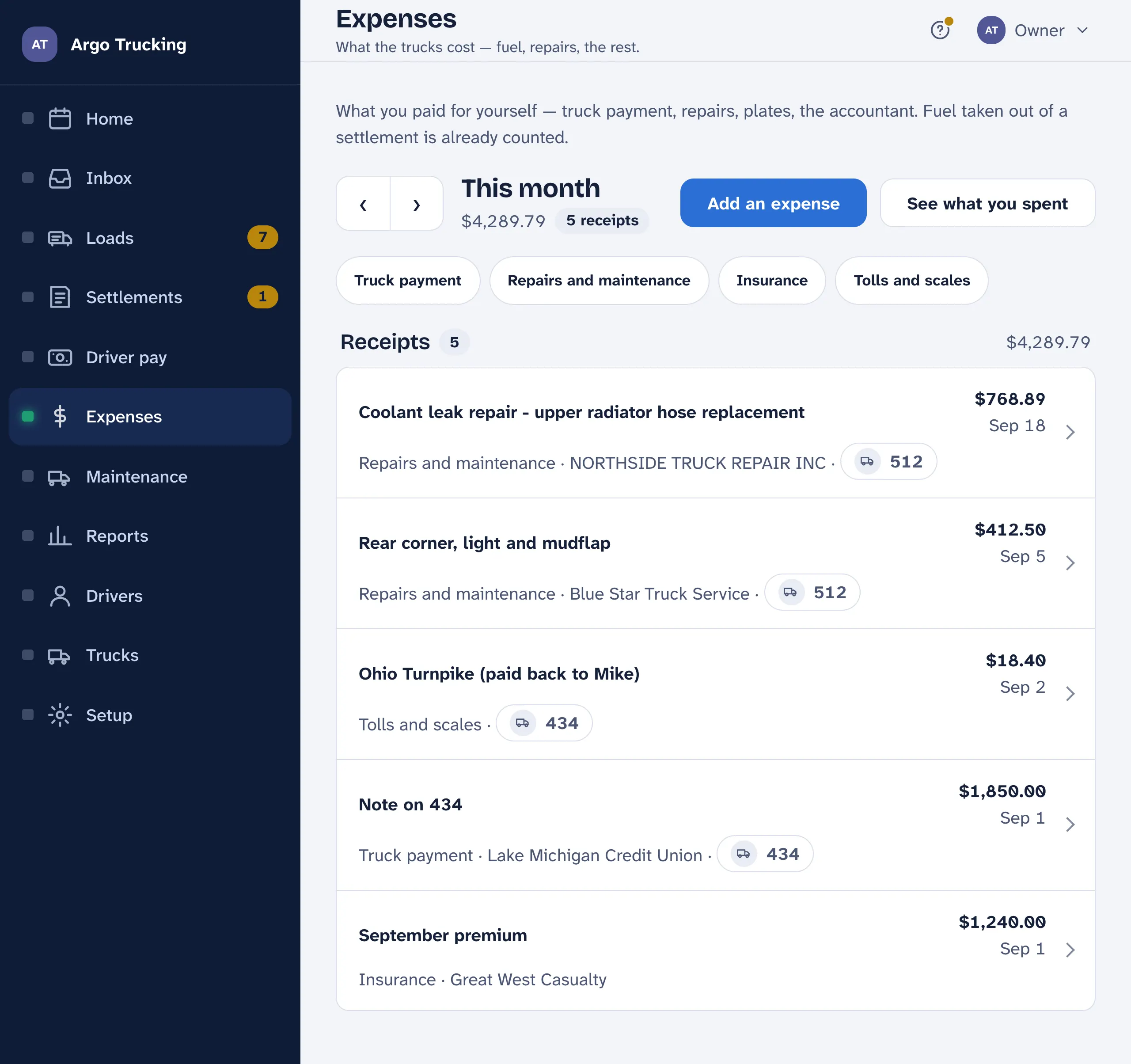1131x1064 pixels.
Task: Open Rear corner receipt chevron
Action: coord(1070,563)
